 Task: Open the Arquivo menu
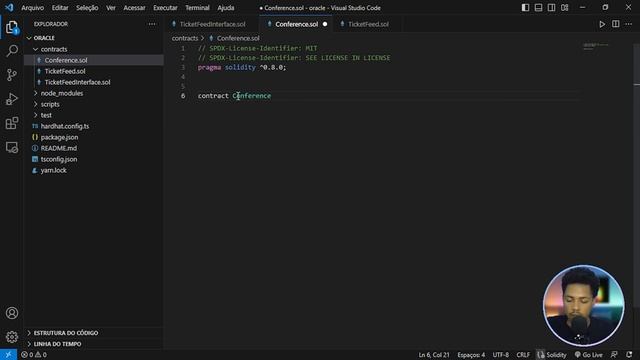click(x=32, y=8)
